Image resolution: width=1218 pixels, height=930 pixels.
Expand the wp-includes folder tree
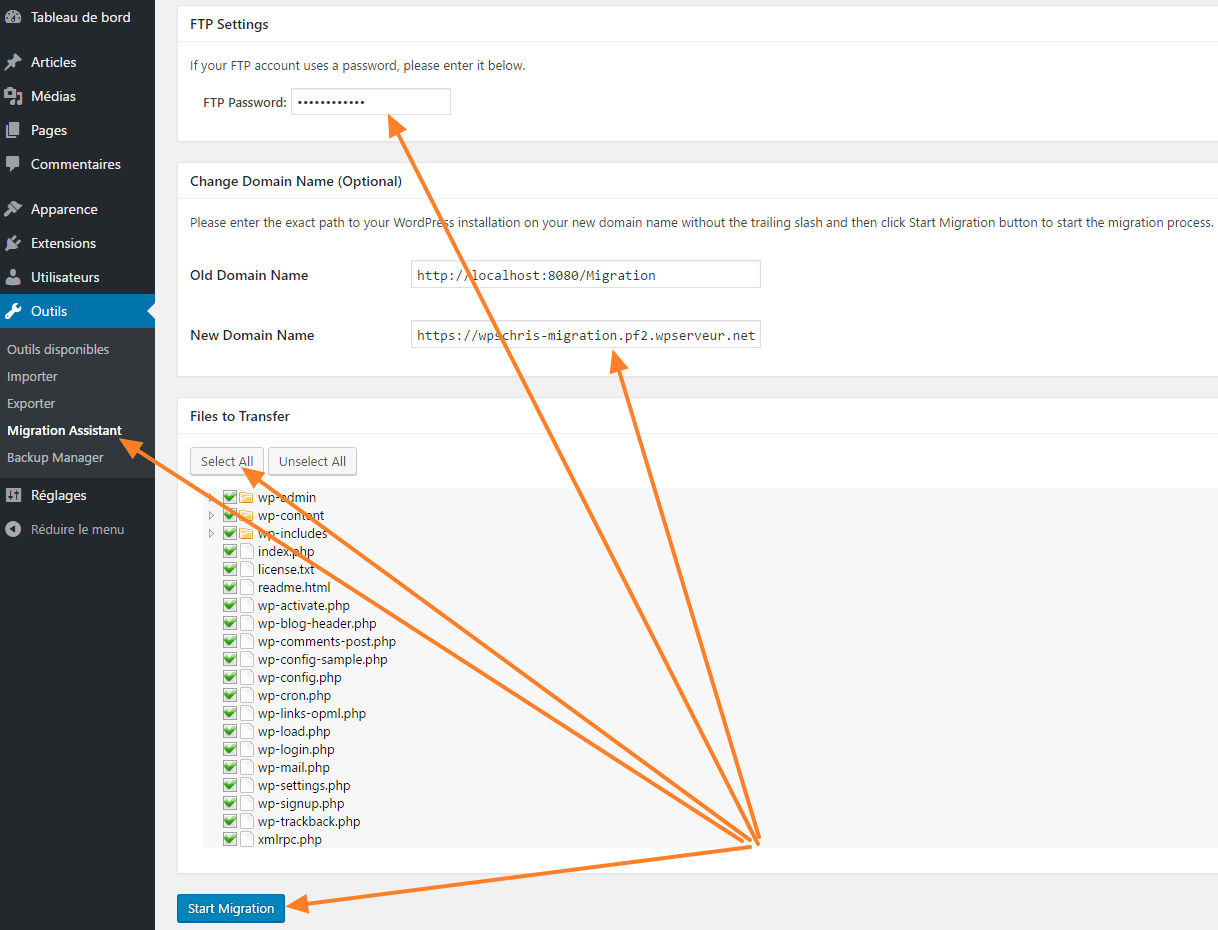210,532
